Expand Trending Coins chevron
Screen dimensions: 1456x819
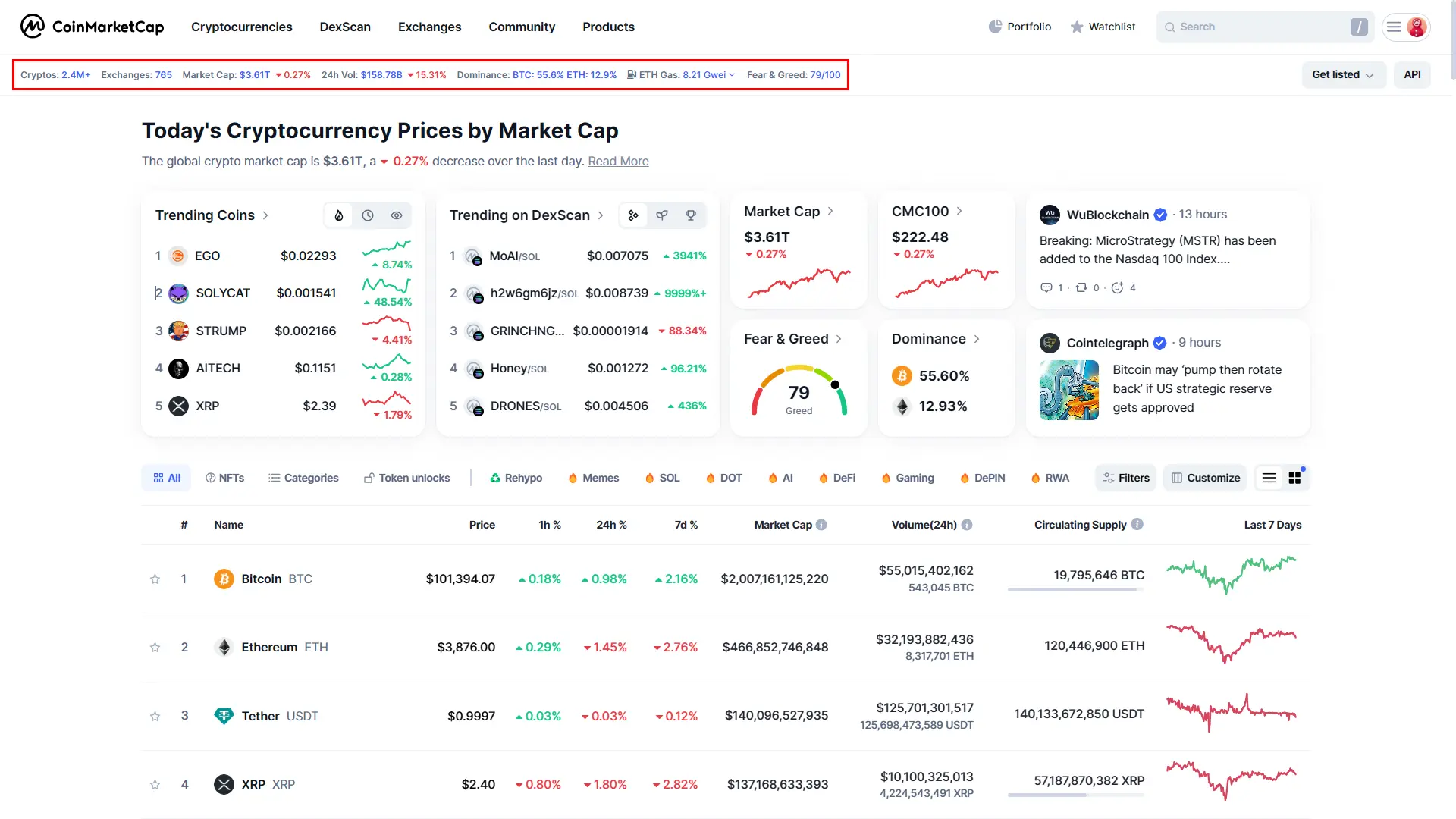(265, 215)
